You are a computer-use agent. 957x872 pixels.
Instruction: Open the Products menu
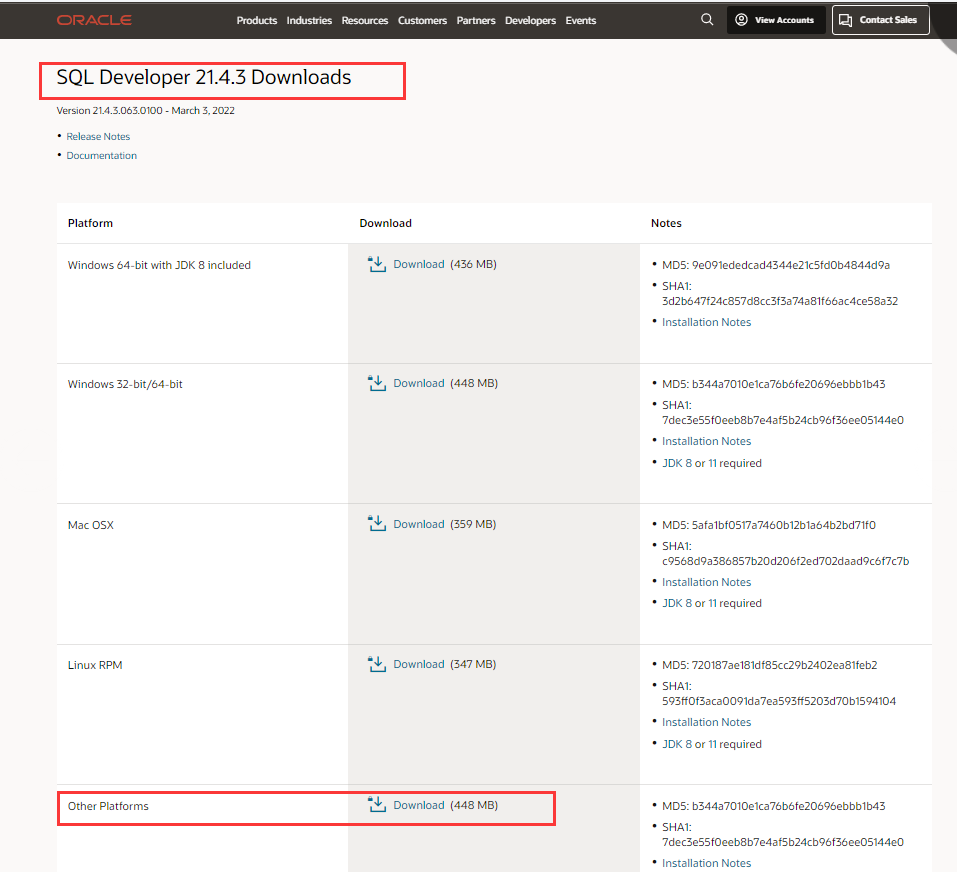point(257,20)
